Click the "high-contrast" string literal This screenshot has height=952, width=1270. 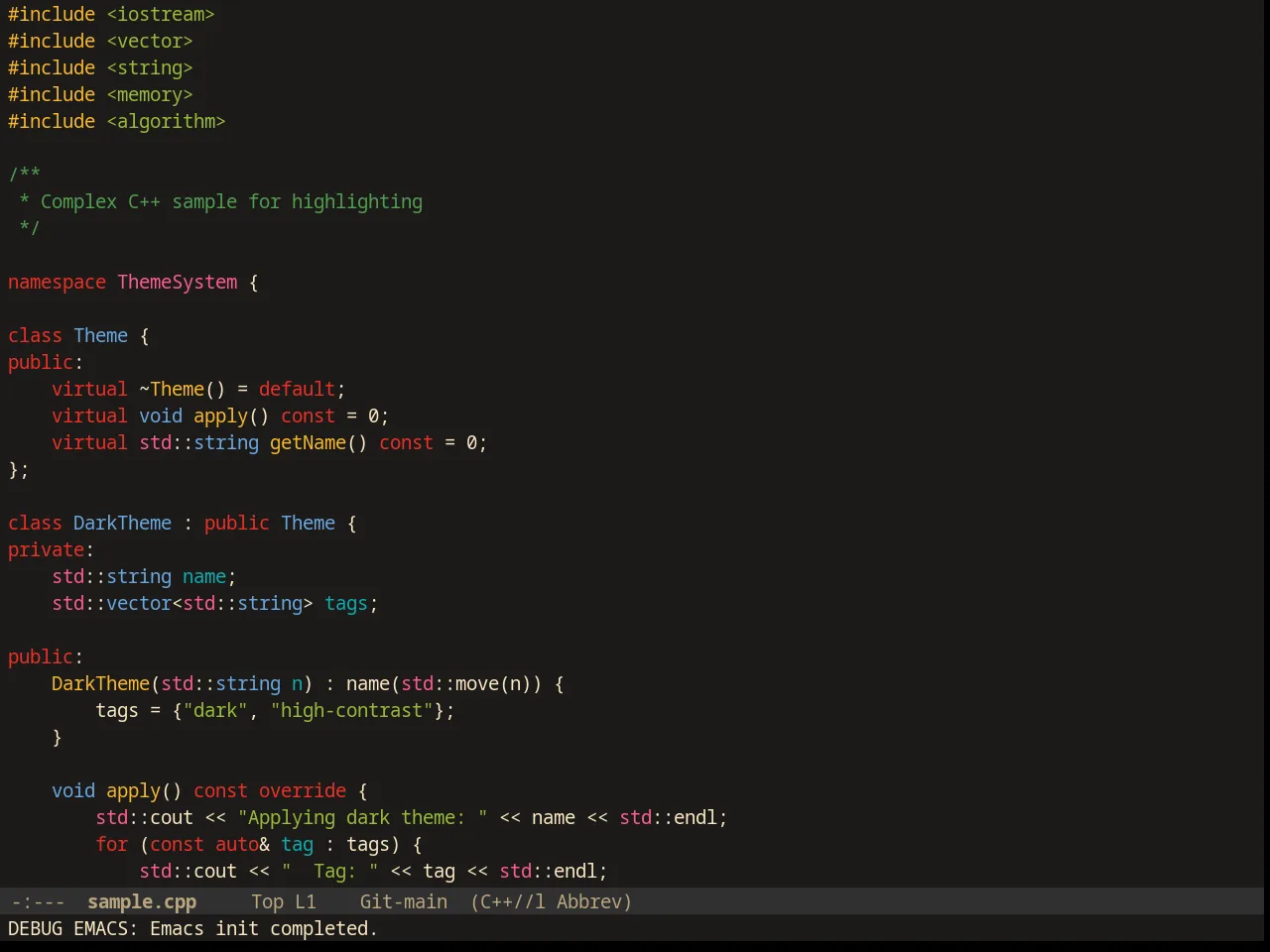[351, 711]
